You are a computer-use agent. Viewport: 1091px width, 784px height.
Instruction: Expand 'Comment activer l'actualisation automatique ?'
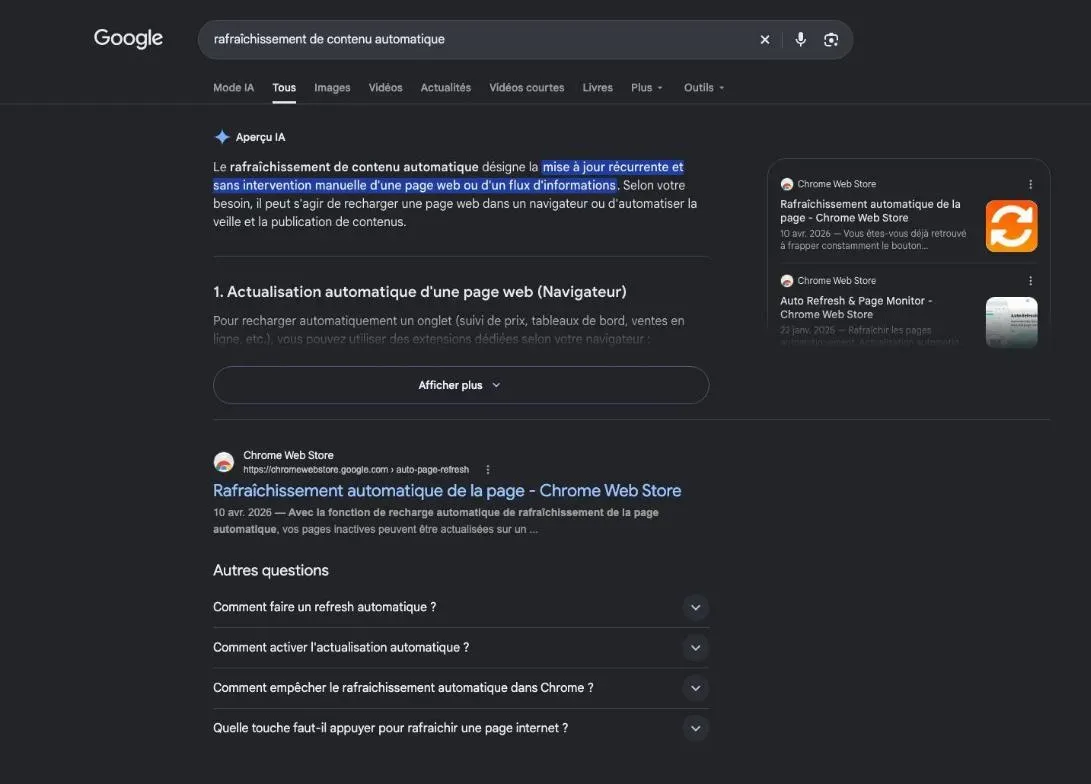461,648
